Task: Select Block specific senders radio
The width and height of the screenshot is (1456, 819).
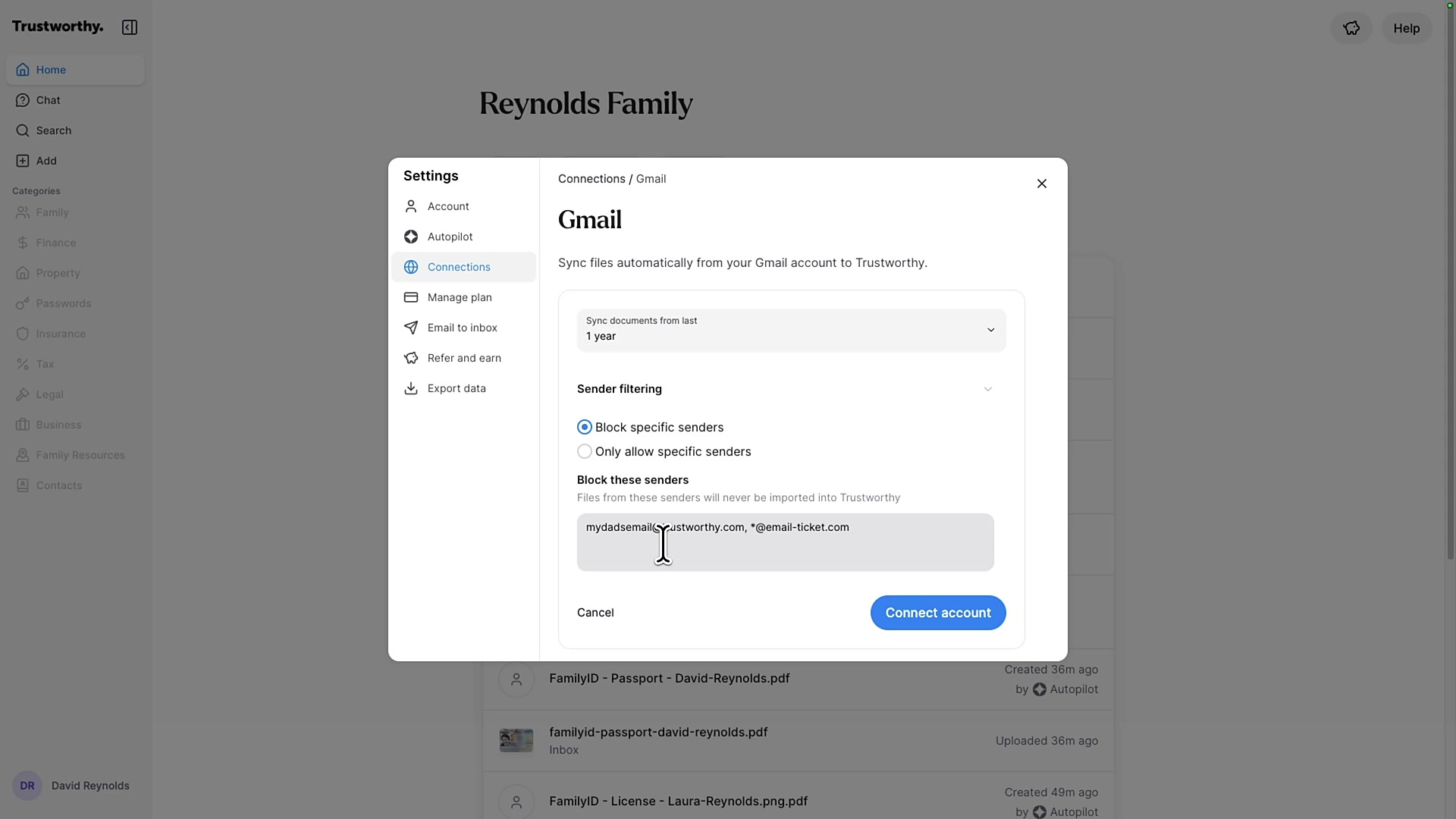Action: point(585,428)
